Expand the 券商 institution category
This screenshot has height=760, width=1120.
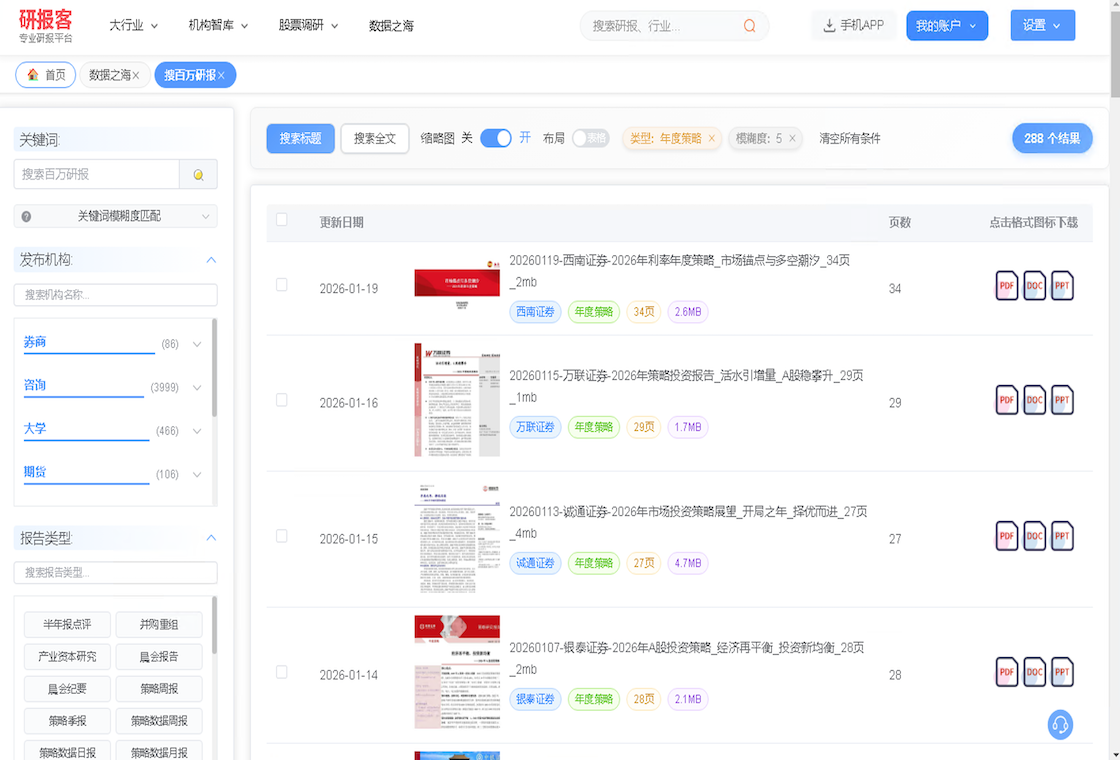coord(196,344)
